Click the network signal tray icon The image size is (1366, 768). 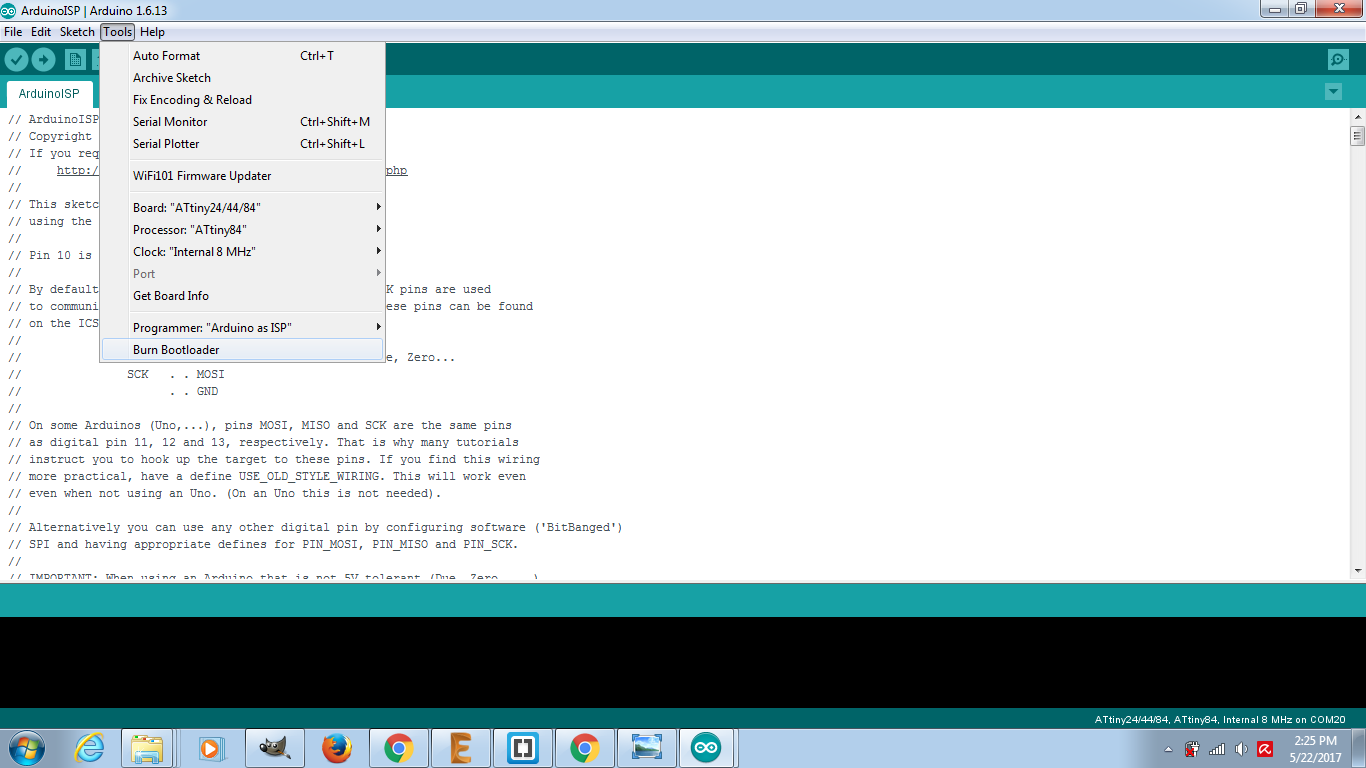[1217, 749]
